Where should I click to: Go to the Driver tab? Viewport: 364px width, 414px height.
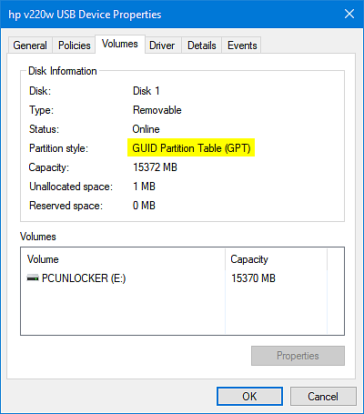[x=162, y=45]
